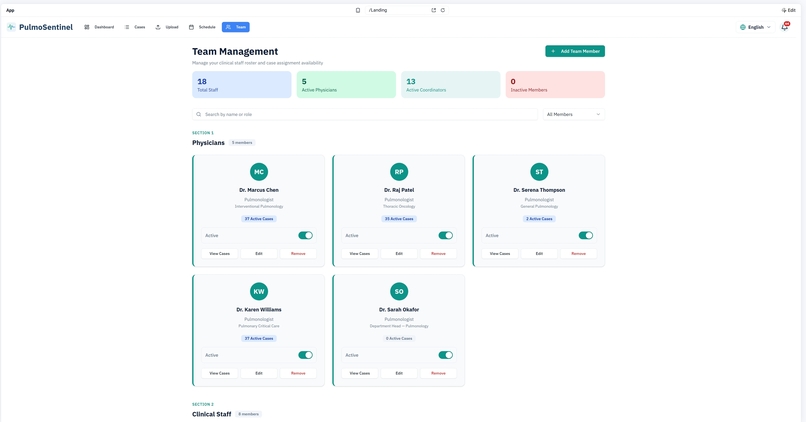Click the KW avatar of Dr. Karen Williams
Screen dimensions: 806x422
click(259, 291)
